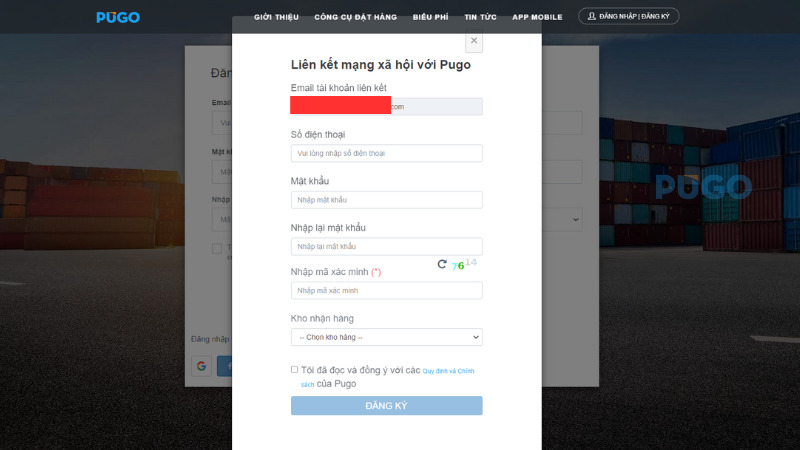Open Quy định và Chính sách link
This screenshot has height=450, width=800.
click(447, 370)
